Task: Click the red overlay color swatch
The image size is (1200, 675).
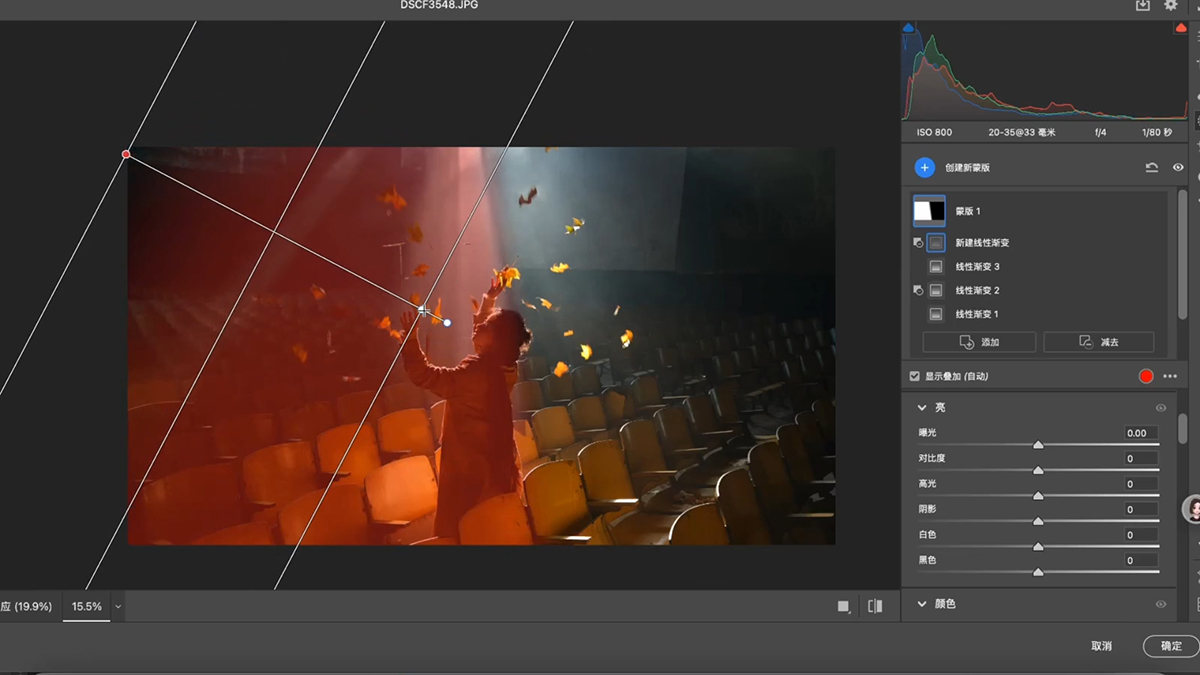Action: point(1146,376)
